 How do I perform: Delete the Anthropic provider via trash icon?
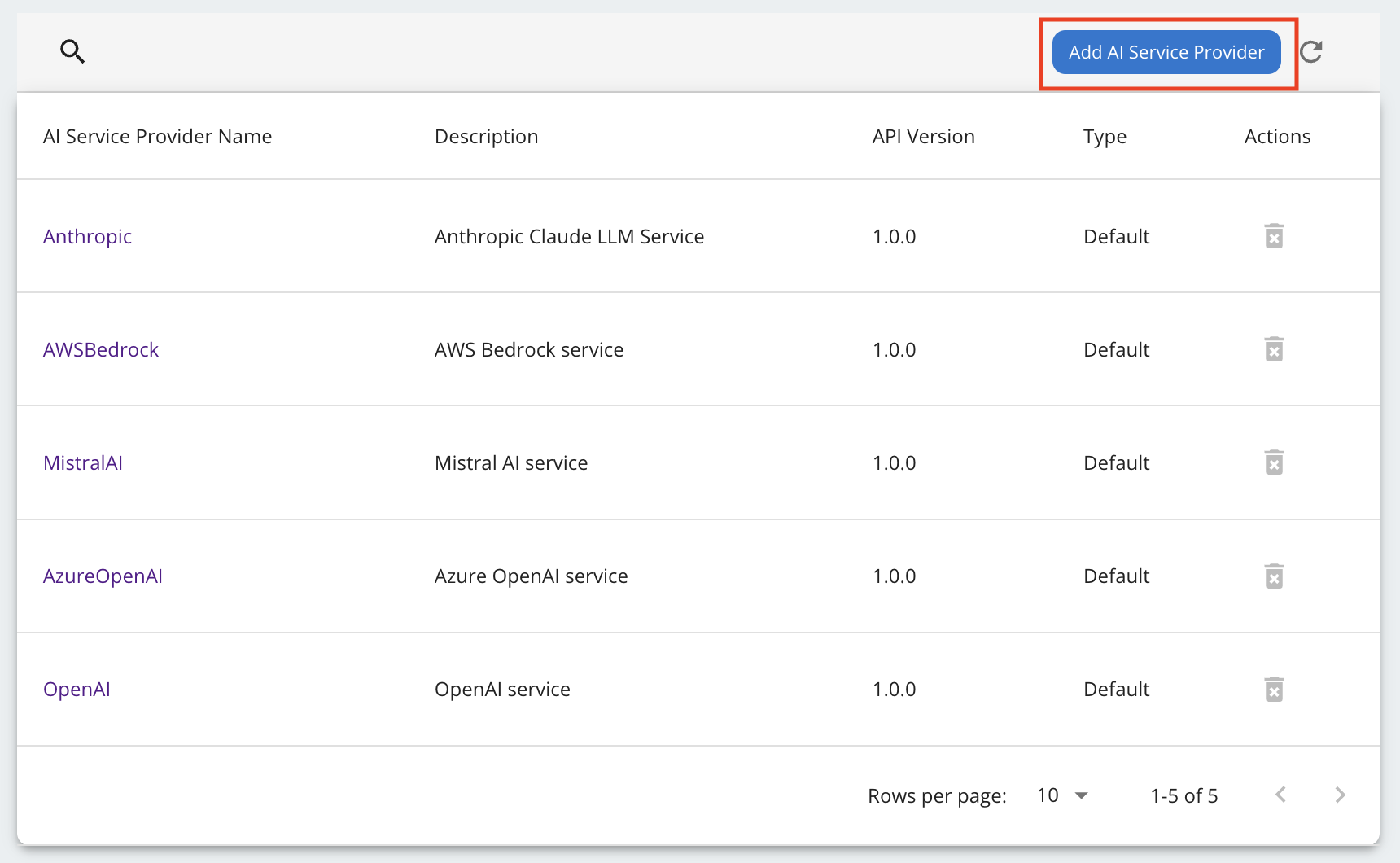pyautogui.click(x=1274, y=236)
